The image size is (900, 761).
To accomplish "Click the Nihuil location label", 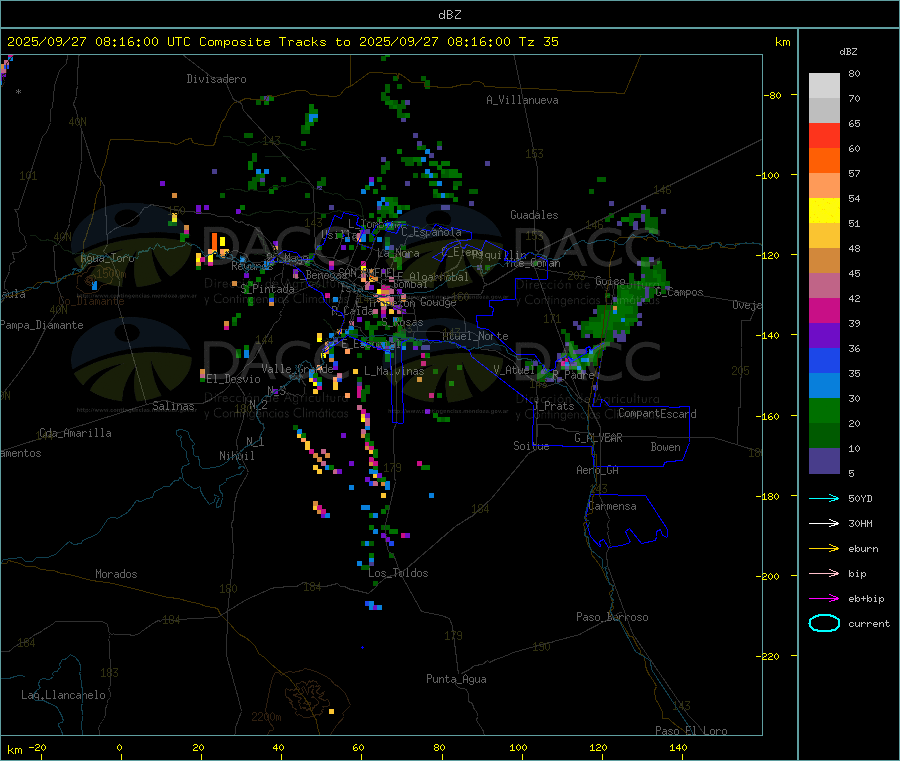I will [x=236, y=456].
